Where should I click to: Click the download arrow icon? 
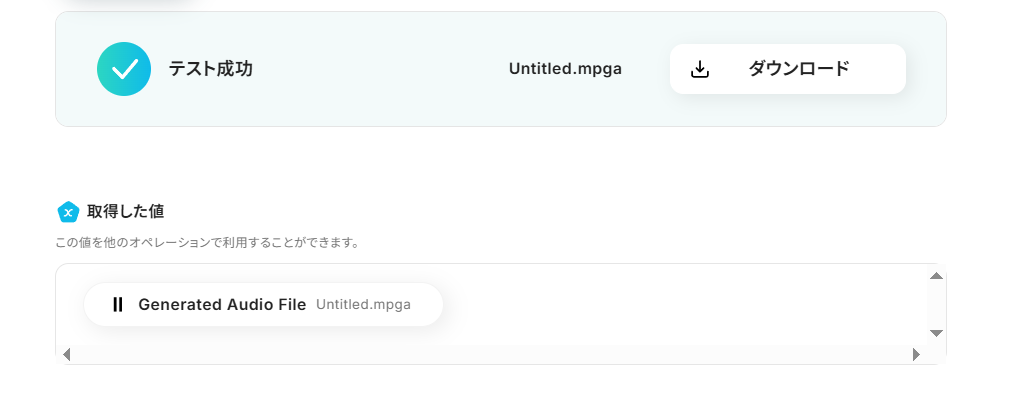(x=700, y=69)
